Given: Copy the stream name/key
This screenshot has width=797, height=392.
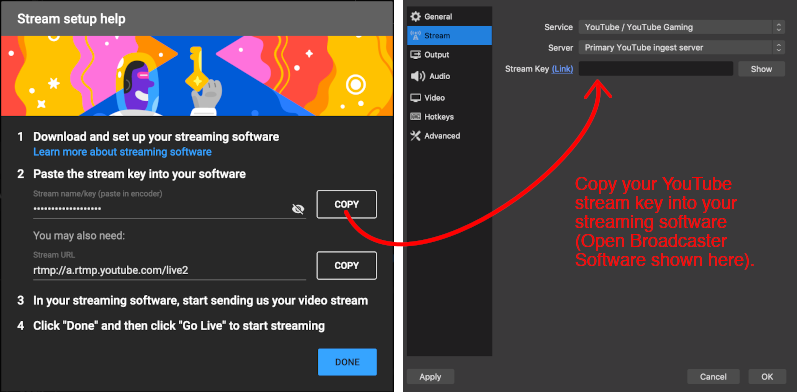Looking at the screenshot, I should click(x=347, y=204).
